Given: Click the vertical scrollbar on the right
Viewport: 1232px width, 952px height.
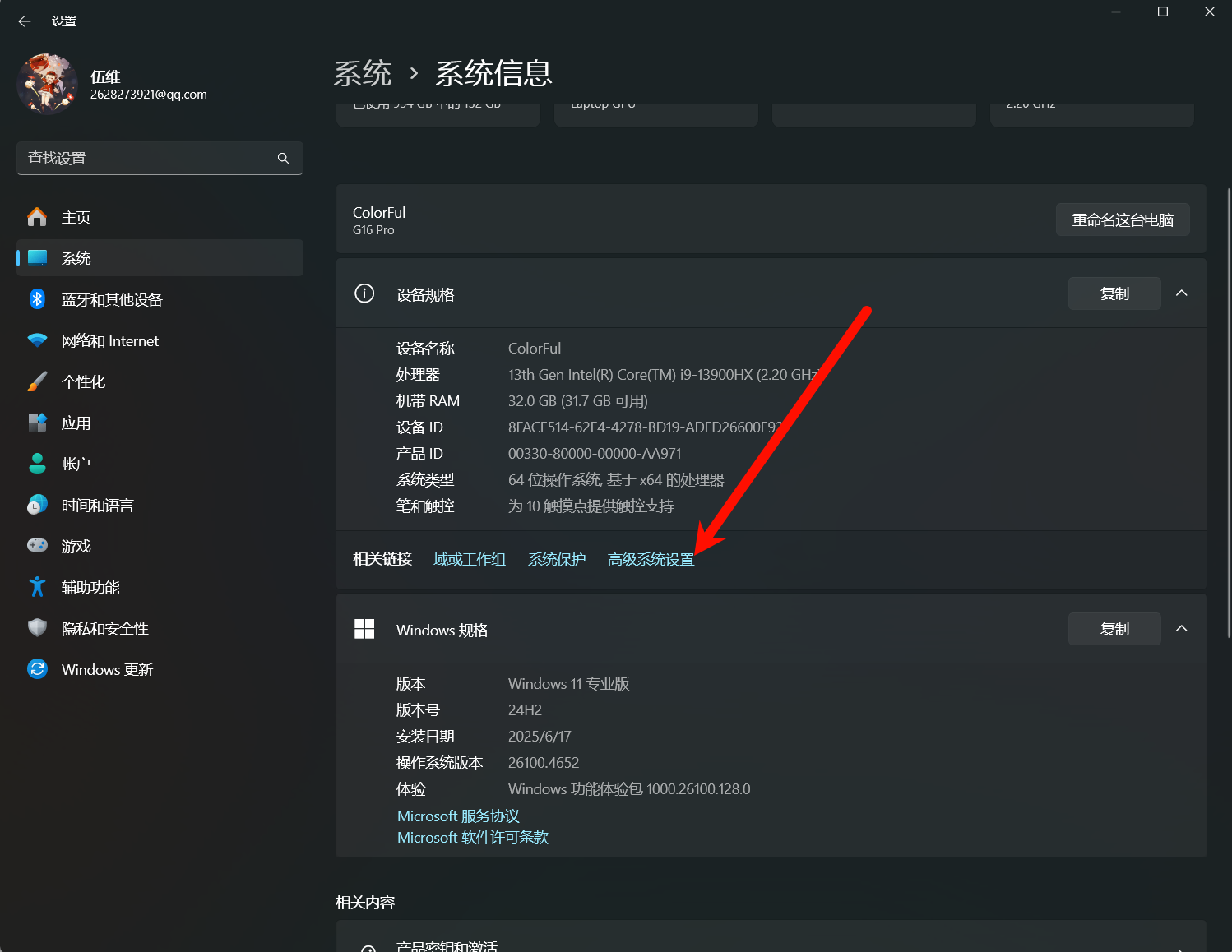Looking at the screenshot, I should click(x=1229, y=411).
